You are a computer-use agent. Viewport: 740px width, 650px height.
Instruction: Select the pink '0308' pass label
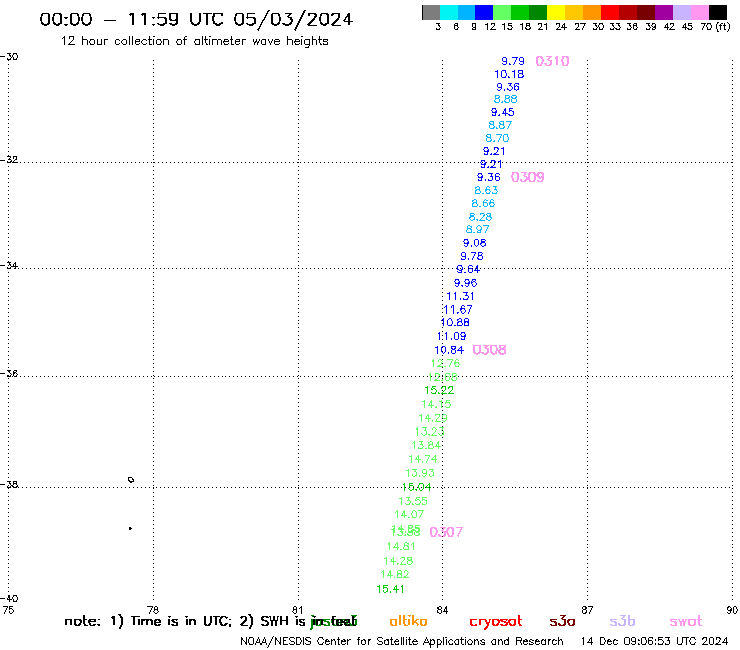[489, 350]
